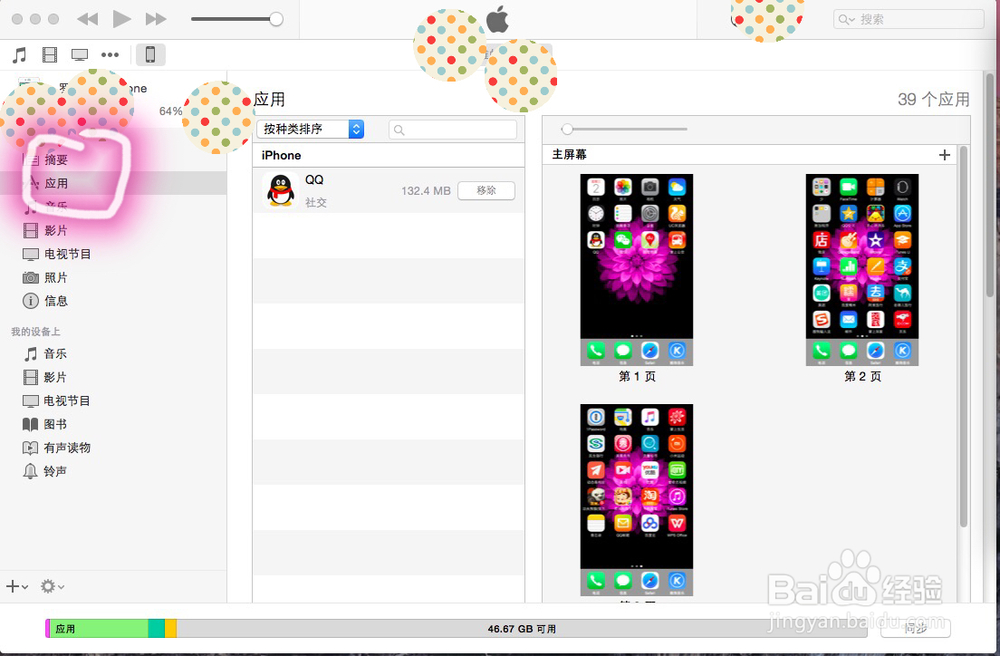This screenshot has height=656, width=1000.
Task: Click 移除 to remove the QQ app
Action: [x=486, y=190]
